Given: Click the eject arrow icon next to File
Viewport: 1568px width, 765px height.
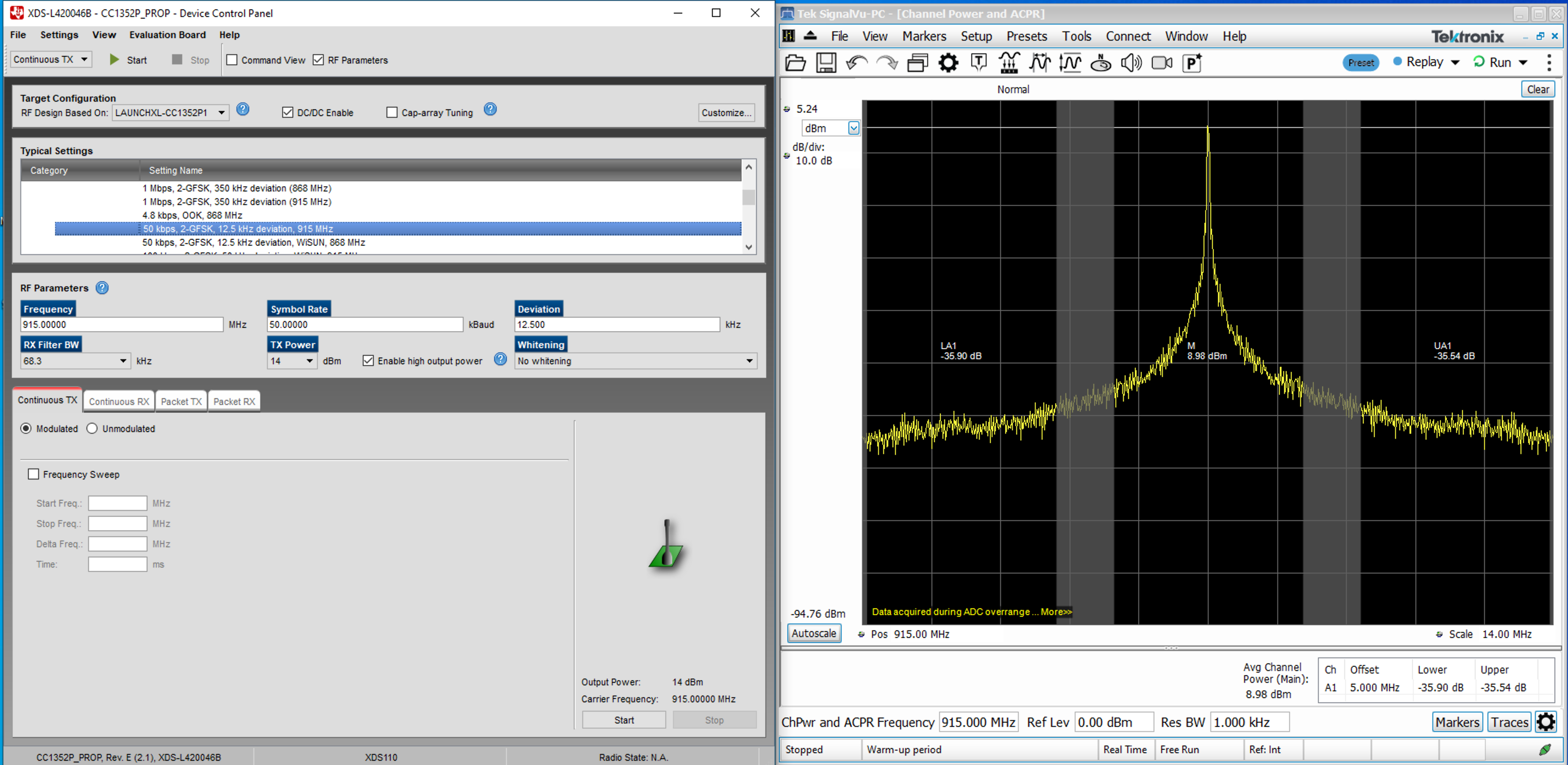Looking at the screenshot, I should click(x=809, y=35).
